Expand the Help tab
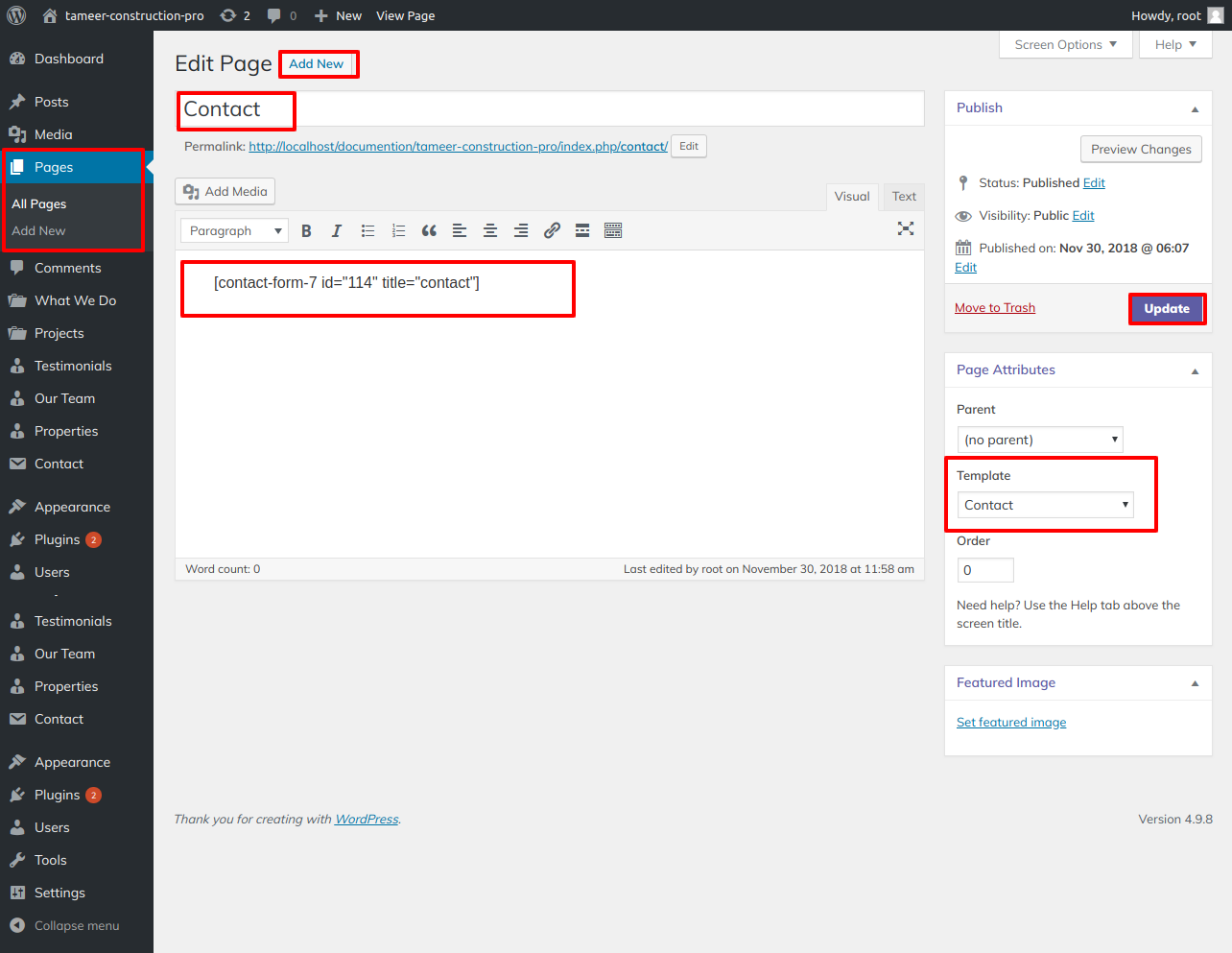Screen dimensions: 1232x953 pos(1175,44)
